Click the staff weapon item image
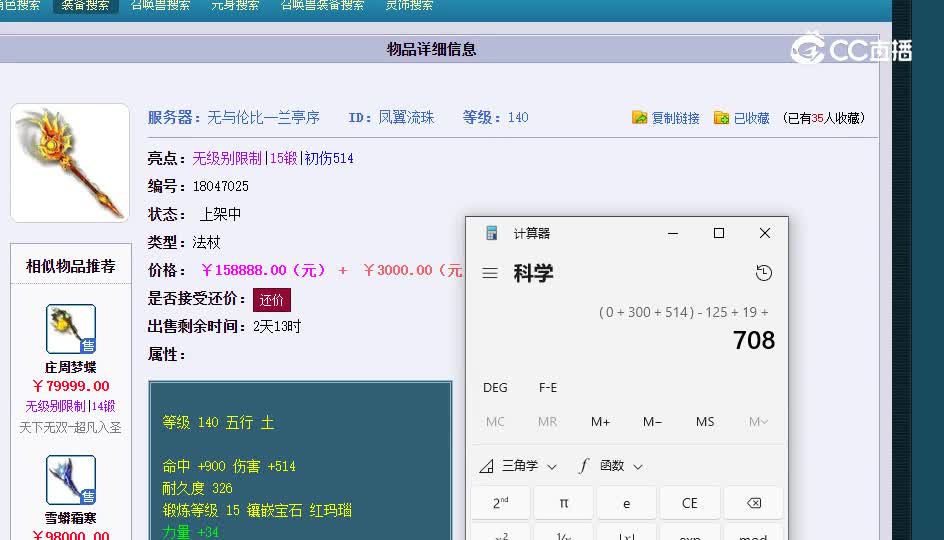 pos(70,163)
